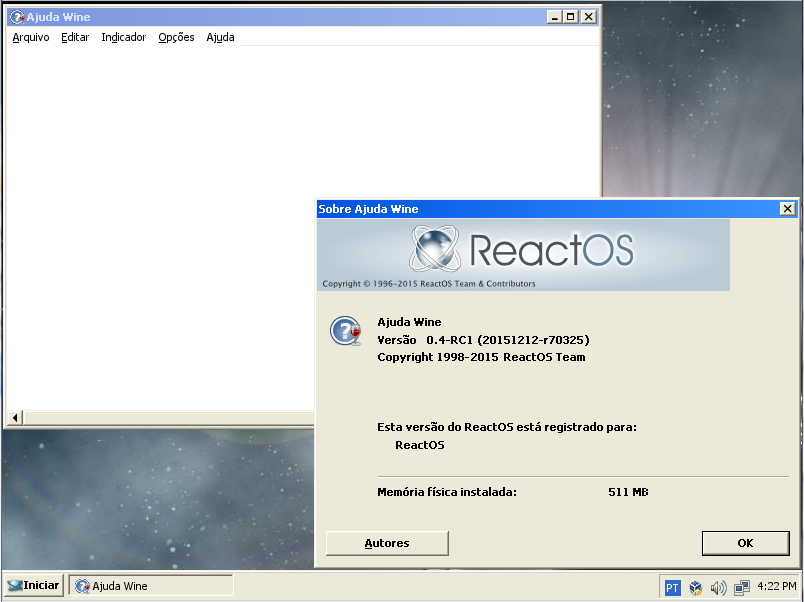
Task: Select the PT keyboard layout indicator
Action: pos(672,587)
